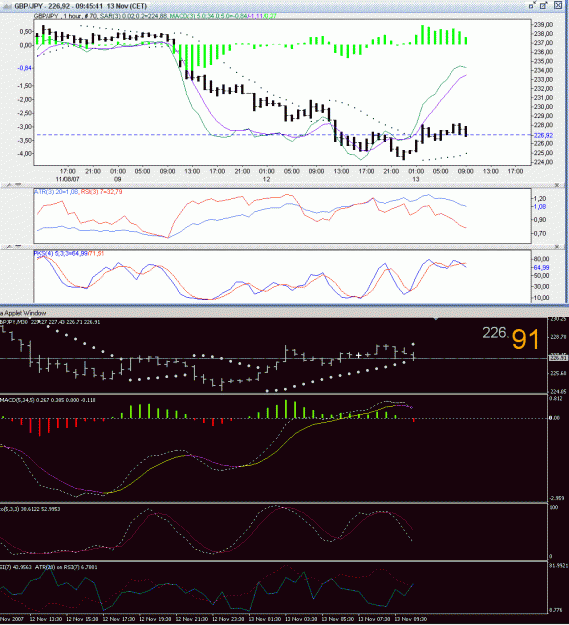The image size is (569, 625).
Task: Click the green MACD(3) indicator label
Action: 208,16
